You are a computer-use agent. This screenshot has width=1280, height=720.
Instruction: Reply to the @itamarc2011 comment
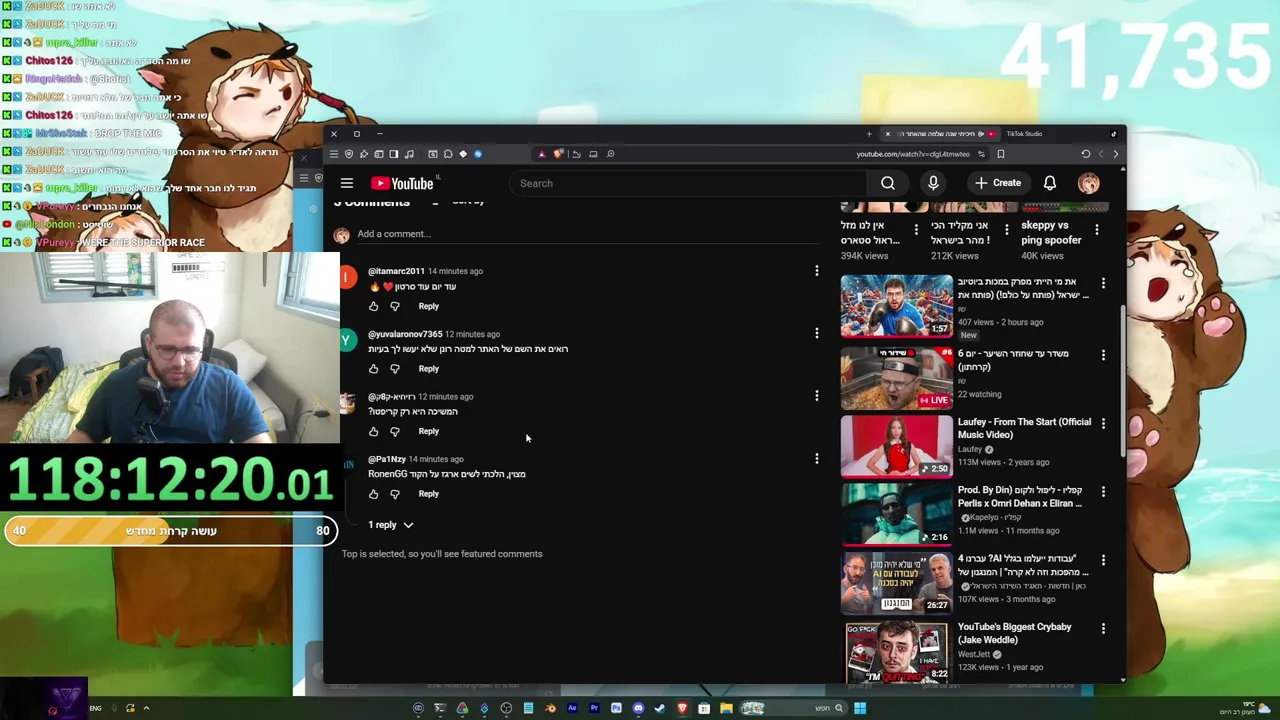428,306
